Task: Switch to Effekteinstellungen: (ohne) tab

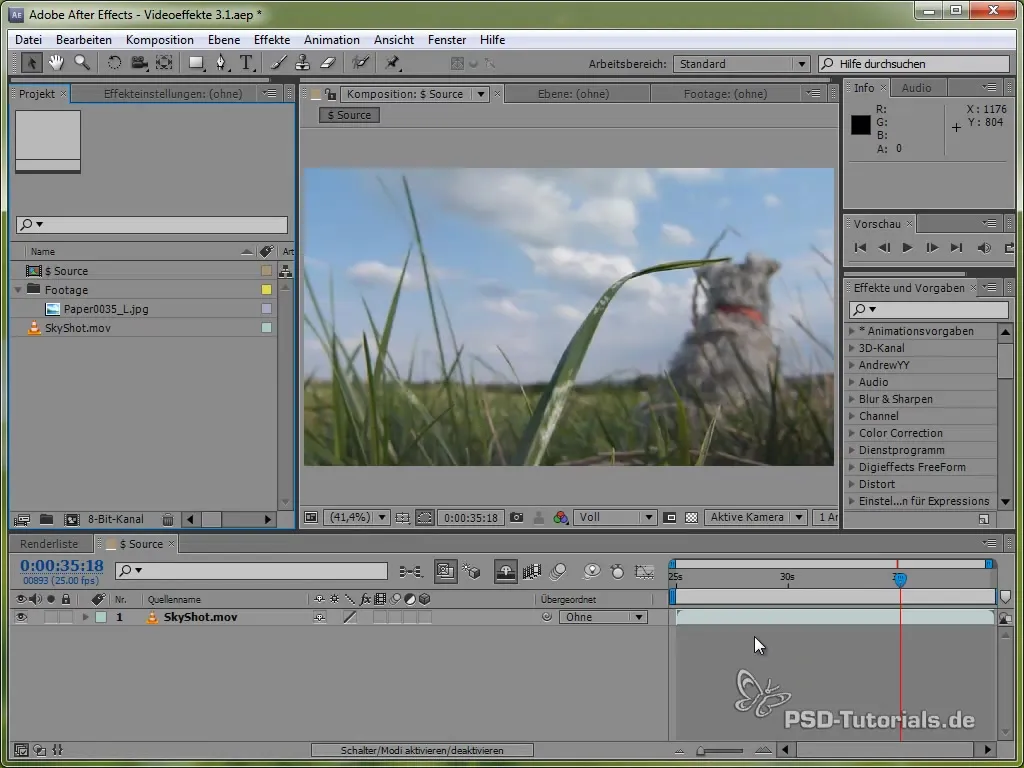Action: [173, 94]
